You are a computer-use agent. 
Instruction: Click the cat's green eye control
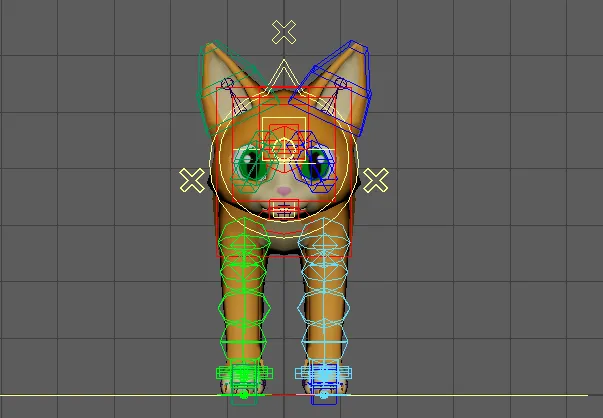pyautogui.click(x=248, y=167)
